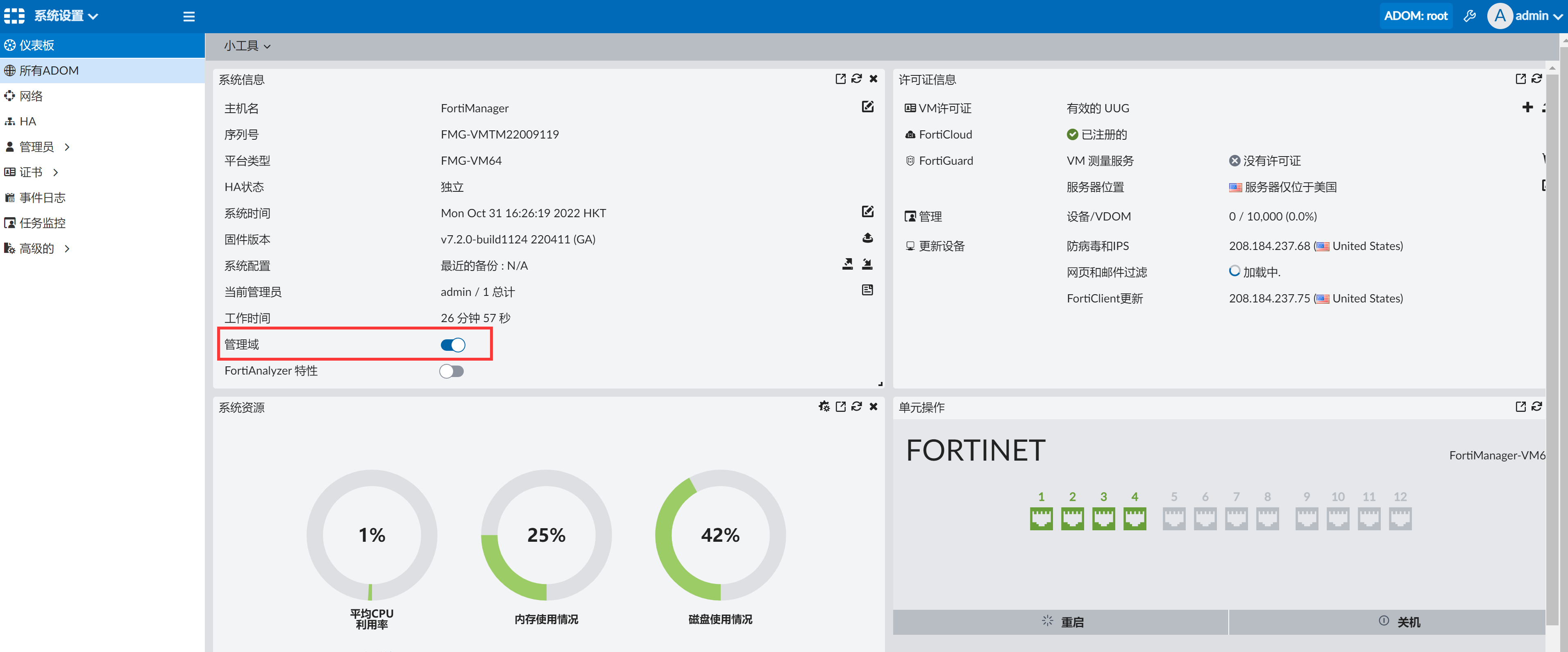Refresh the 系统信息 widget
The height and width of the screenshot is (652, 1568).
(856, 79)
